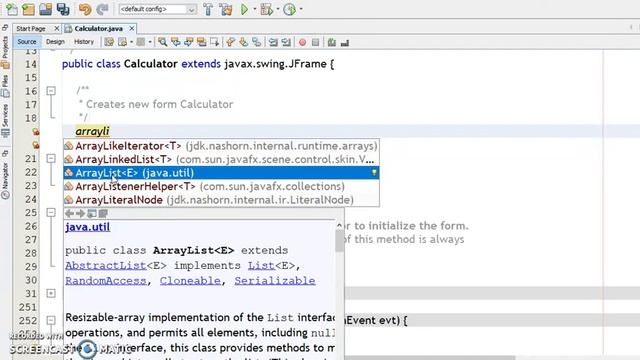Close the Calculator.java tab
640x360 pixels.
(x=131, y=29)
